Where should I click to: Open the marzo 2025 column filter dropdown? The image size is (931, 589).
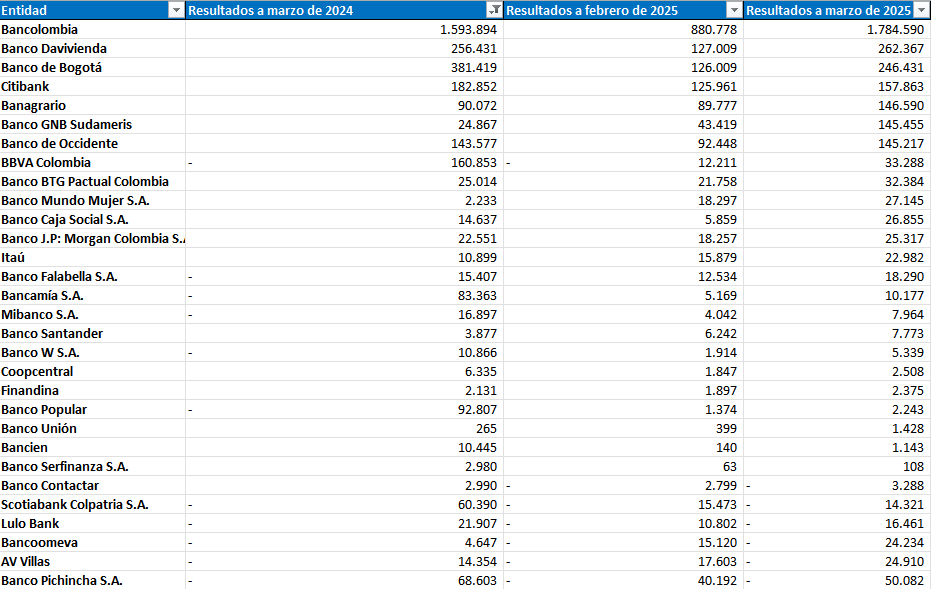[922, 10]
